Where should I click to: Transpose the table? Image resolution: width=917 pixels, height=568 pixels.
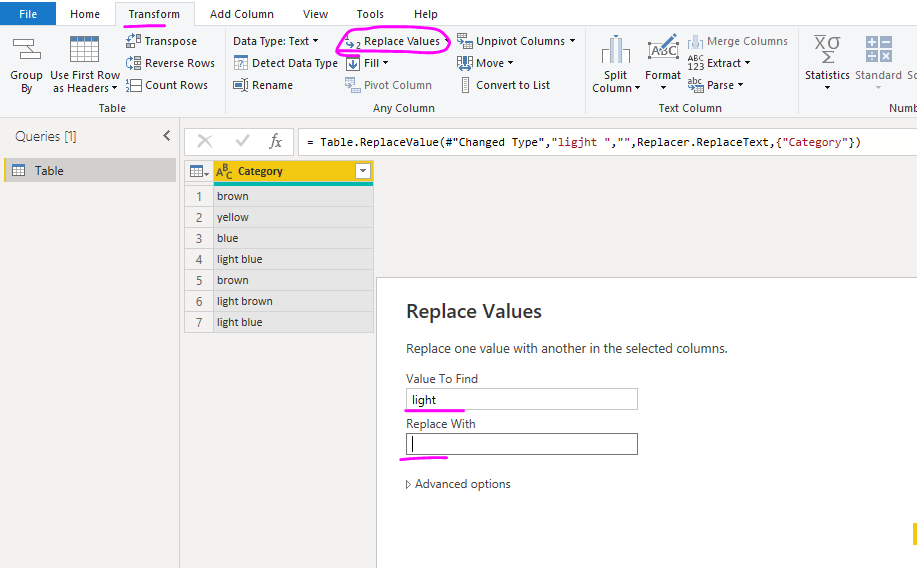point(162,41)
